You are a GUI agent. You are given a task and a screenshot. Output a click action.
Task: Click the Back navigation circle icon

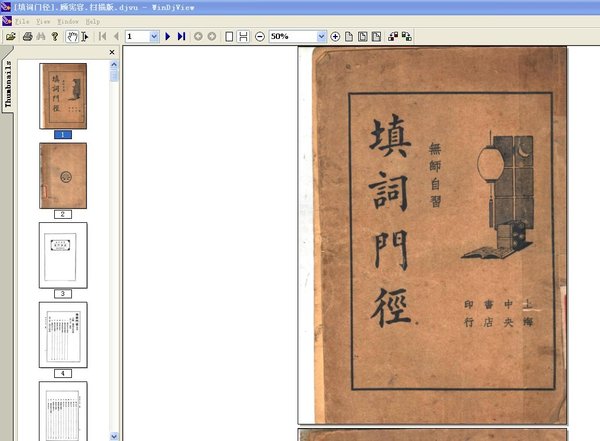click(198, 36)
